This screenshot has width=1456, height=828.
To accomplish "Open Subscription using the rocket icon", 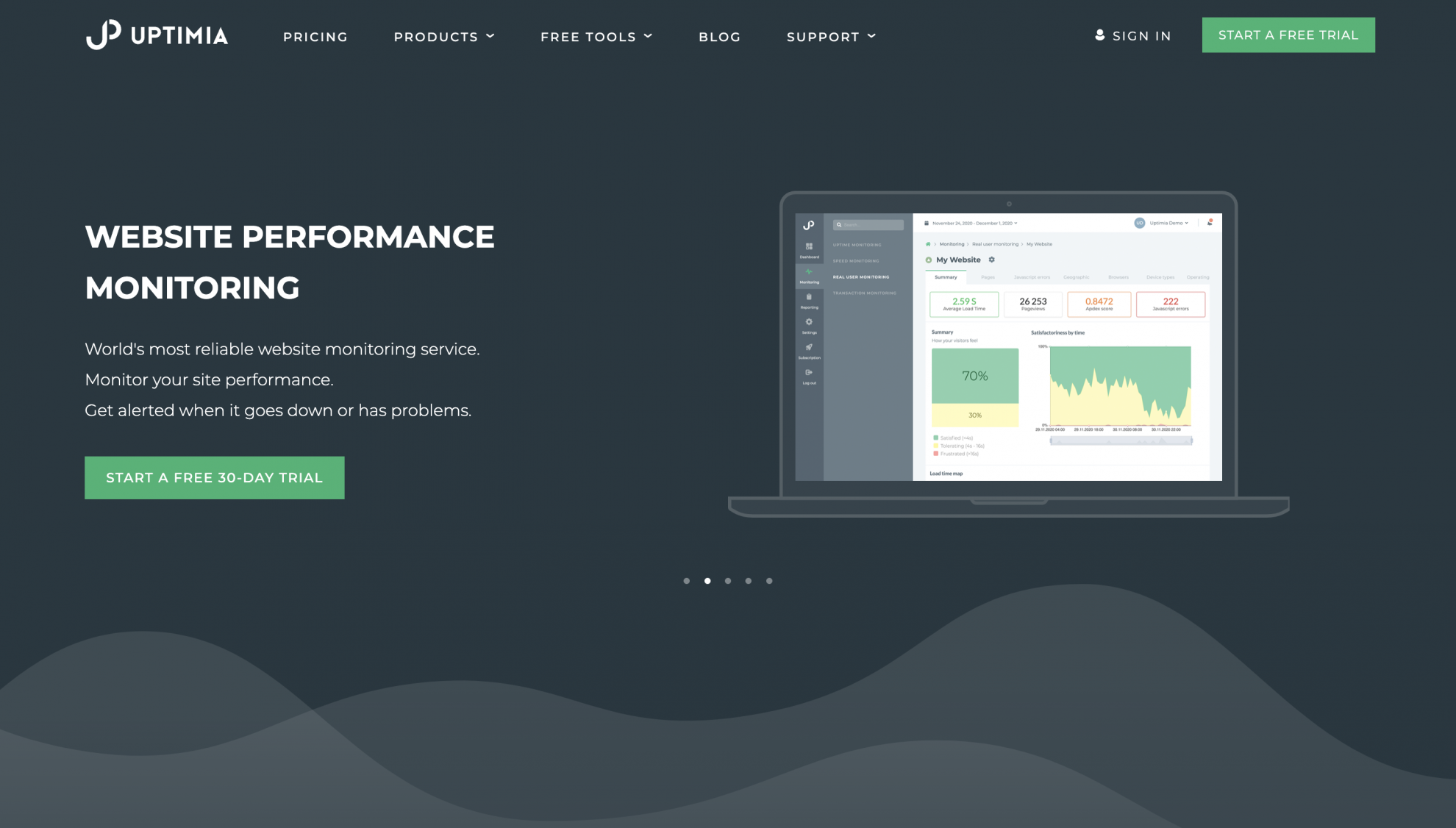I will pyautogui.click(x=809, y=347).
